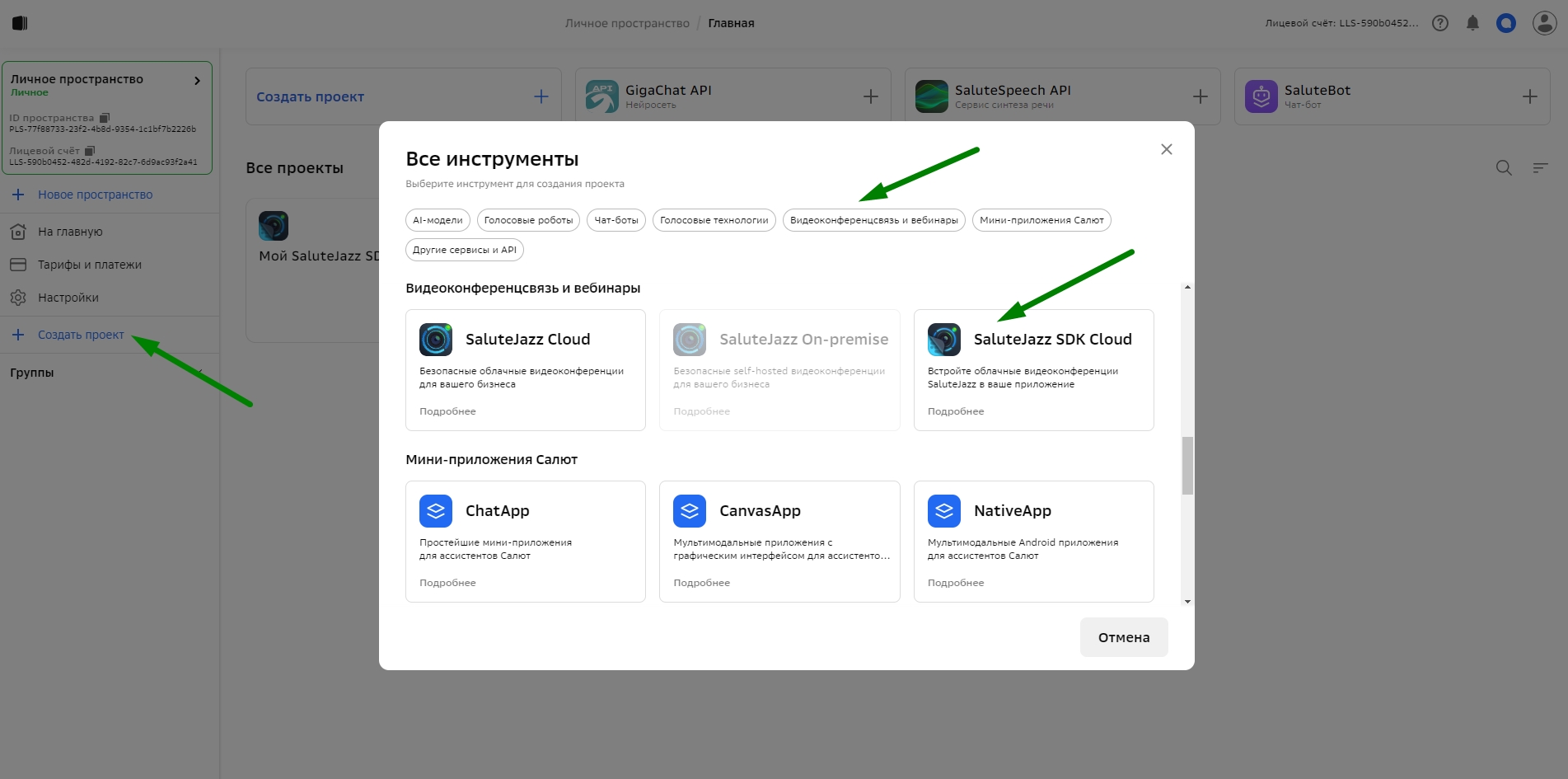The height and width of the screenshot is (779, 1568).
Task: Choose the SaluteJazz SDK Cloud title
Action: [1053, 339]
